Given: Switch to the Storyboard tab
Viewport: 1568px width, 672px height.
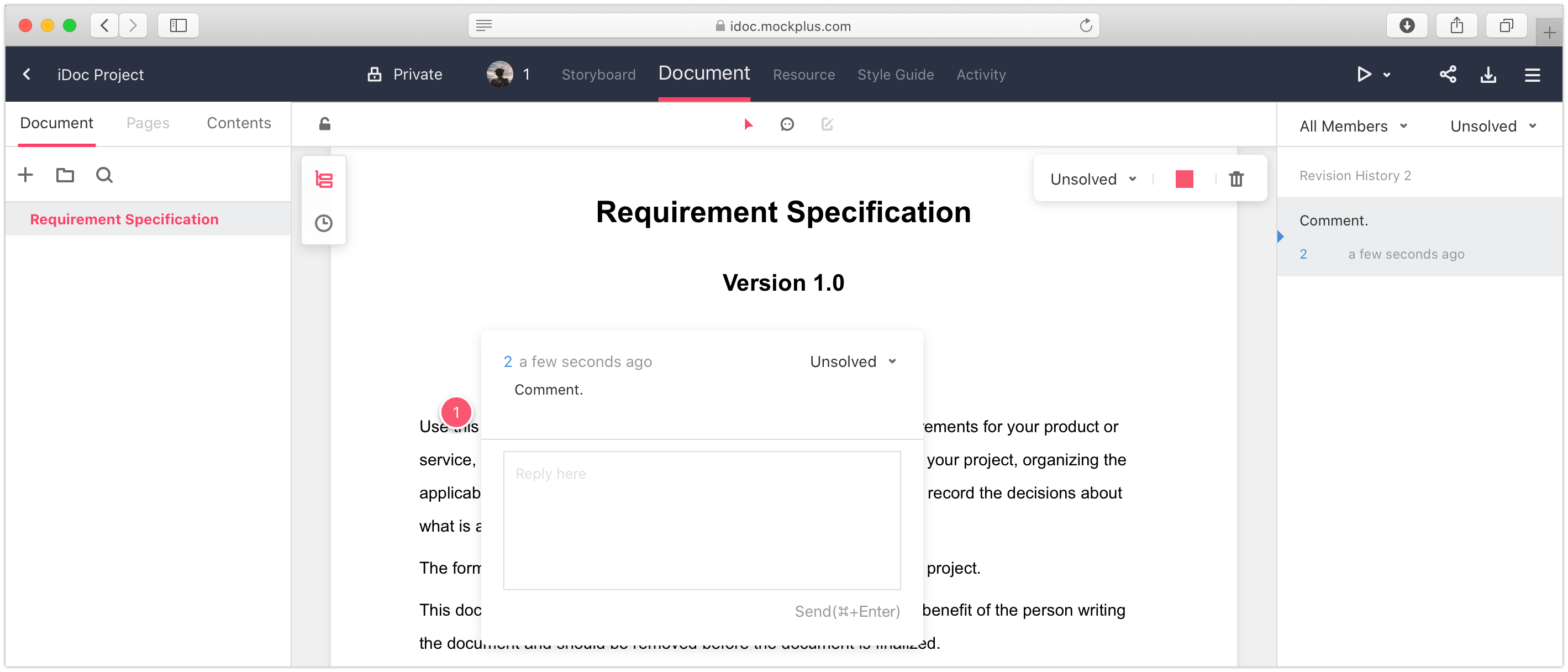Looking at the screenshot, I should [598, 74].
